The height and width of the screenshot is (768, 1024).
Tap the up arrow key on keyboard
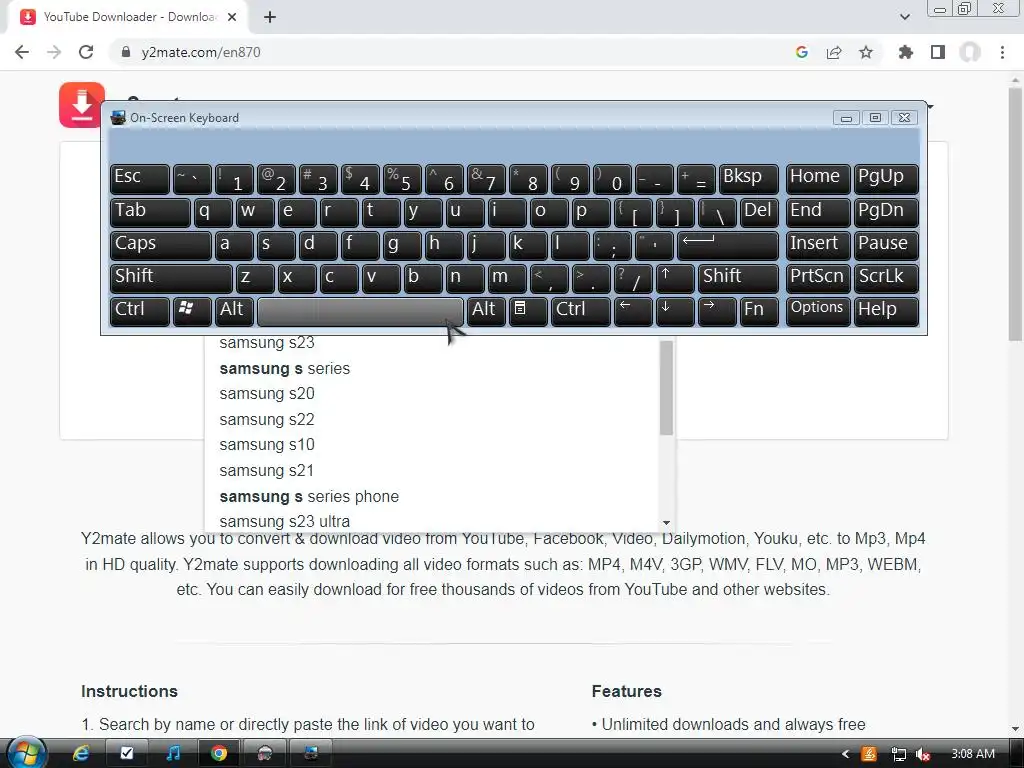tap(675, 278)
